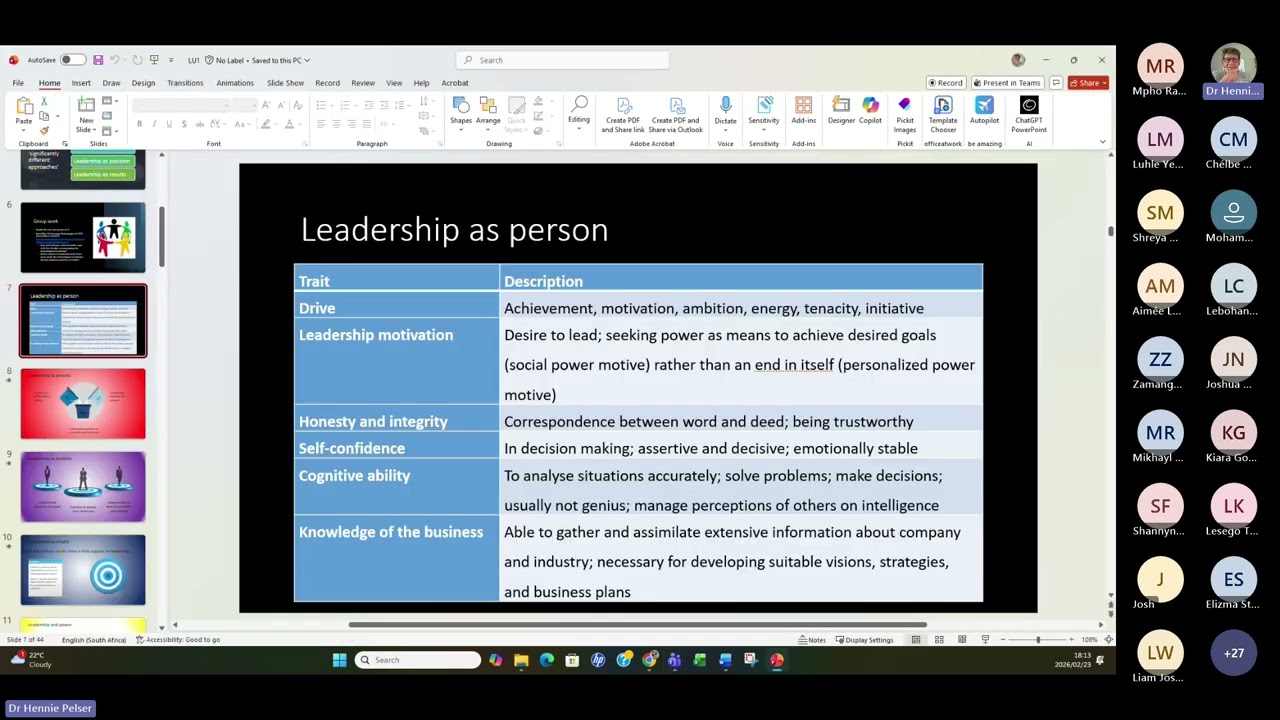Select the purple slide 9 thumbnail
1280x720 pixels.
(x=83, y=487)
